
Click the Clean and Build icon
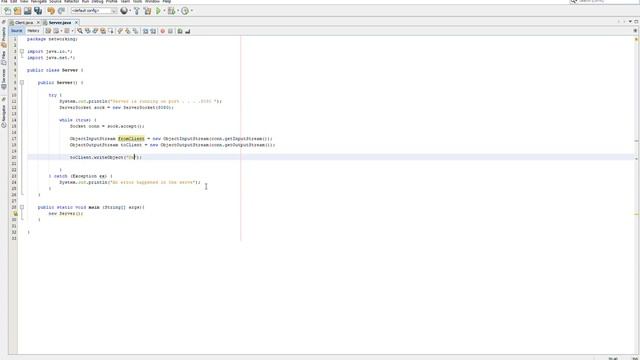[147, 11]
